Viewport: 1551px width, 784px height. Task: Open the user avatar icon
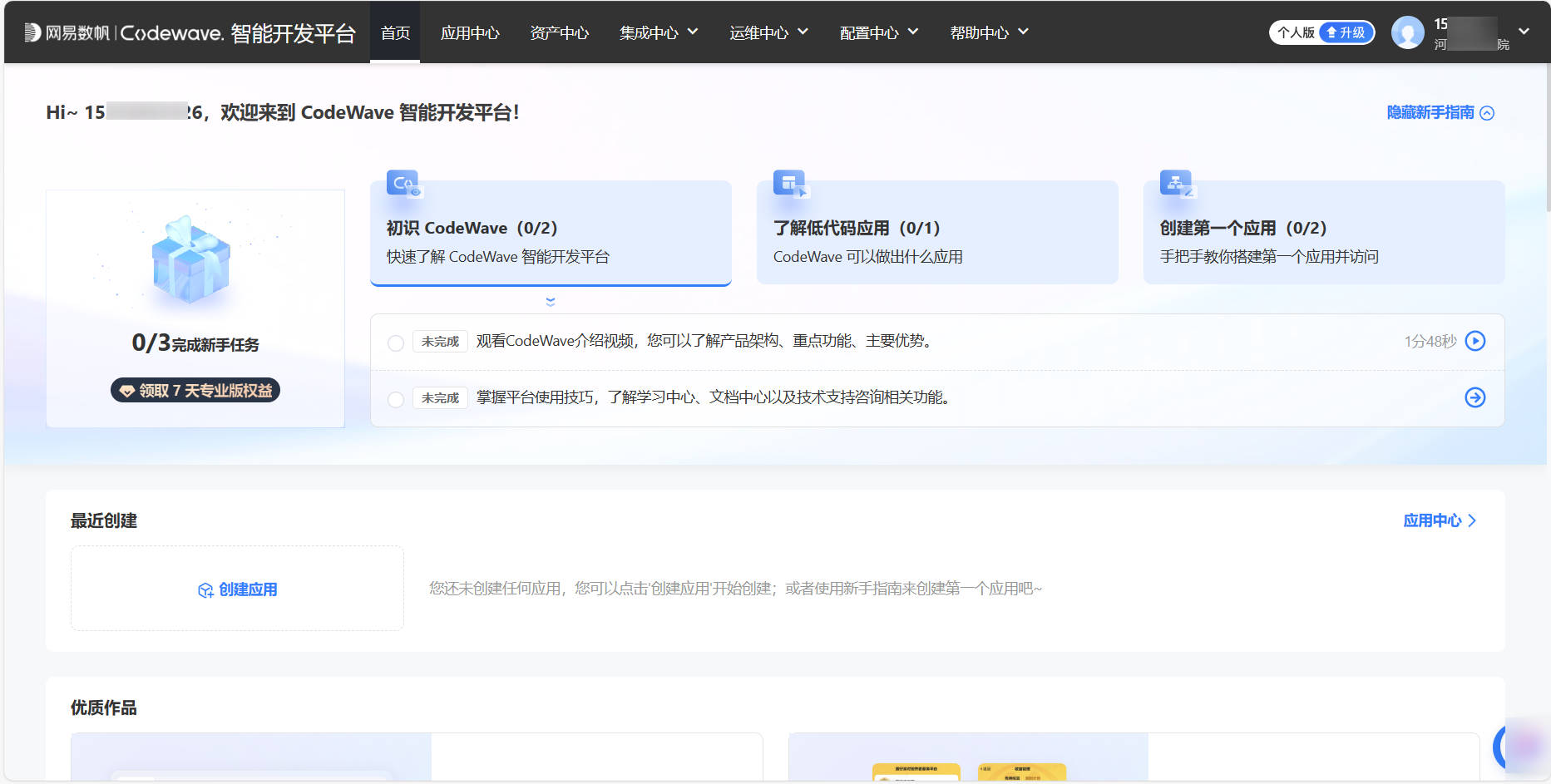(1407, 32)
